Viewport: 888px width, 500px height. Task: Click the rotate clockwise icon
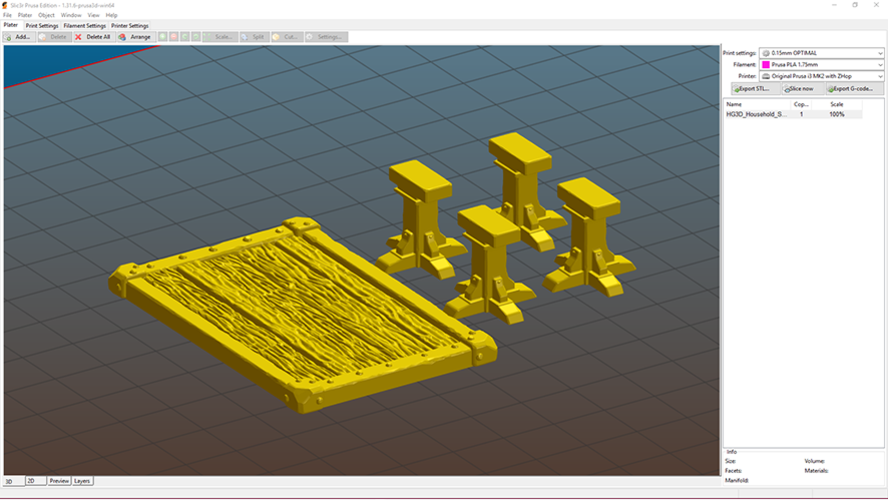point(196,37)
